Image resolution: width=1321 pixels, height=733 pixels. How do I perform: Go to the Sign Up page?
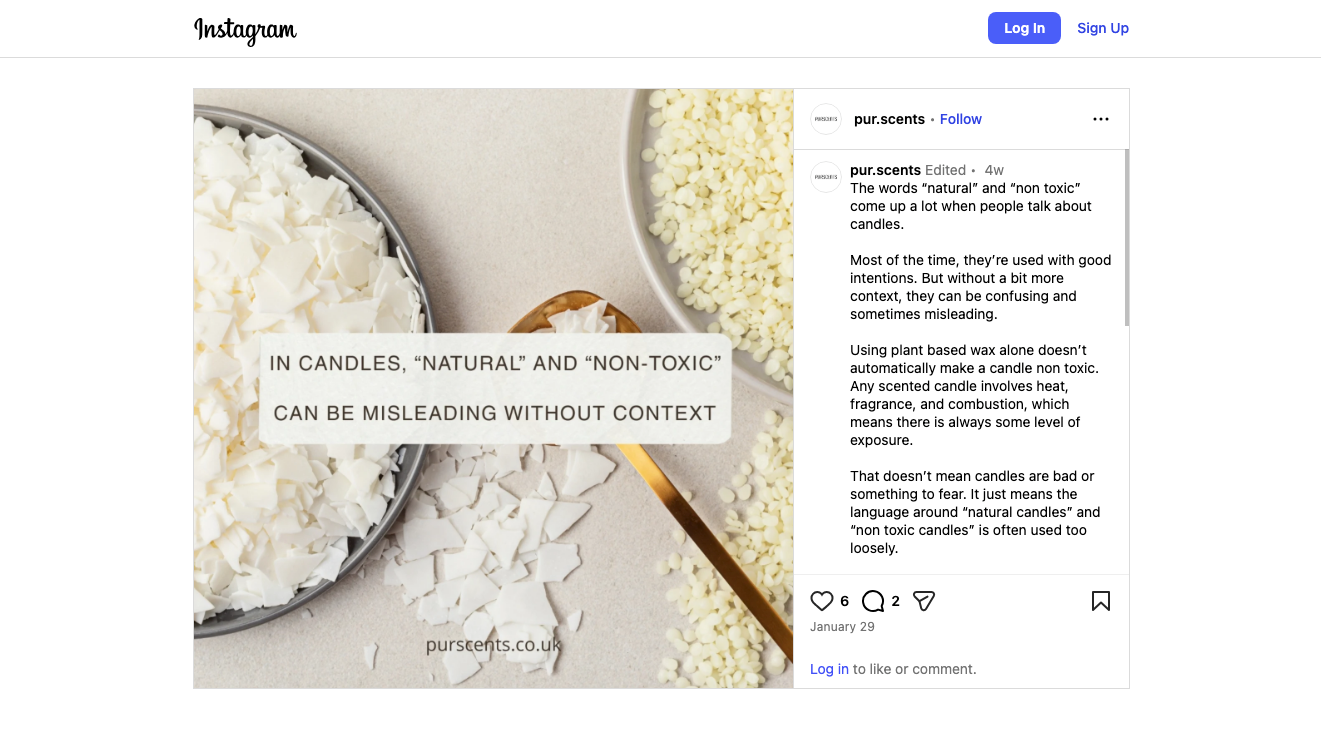(x=1103, y=28)
